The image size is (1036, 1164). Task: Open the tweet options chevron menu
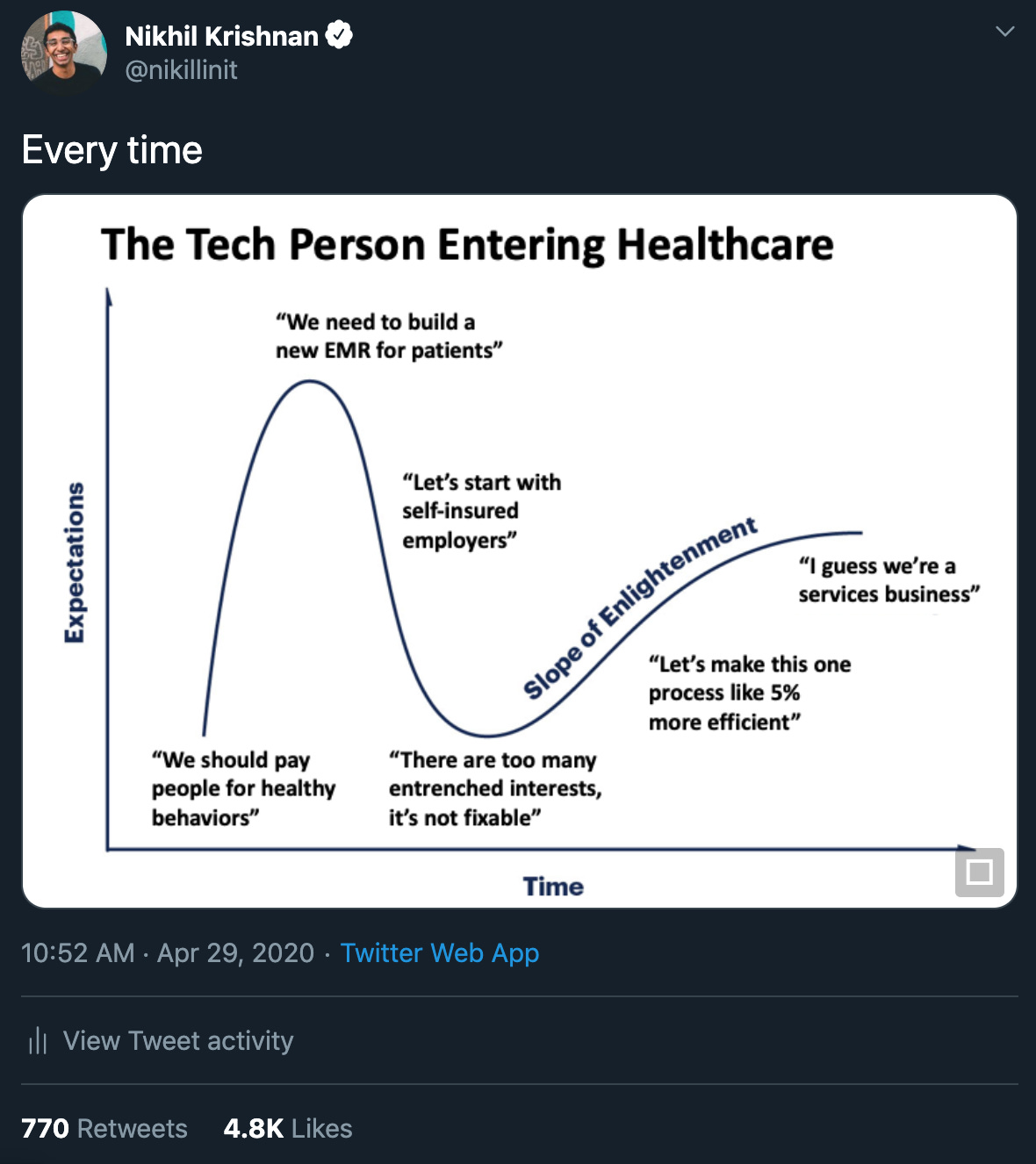[x=1004, y=32]
